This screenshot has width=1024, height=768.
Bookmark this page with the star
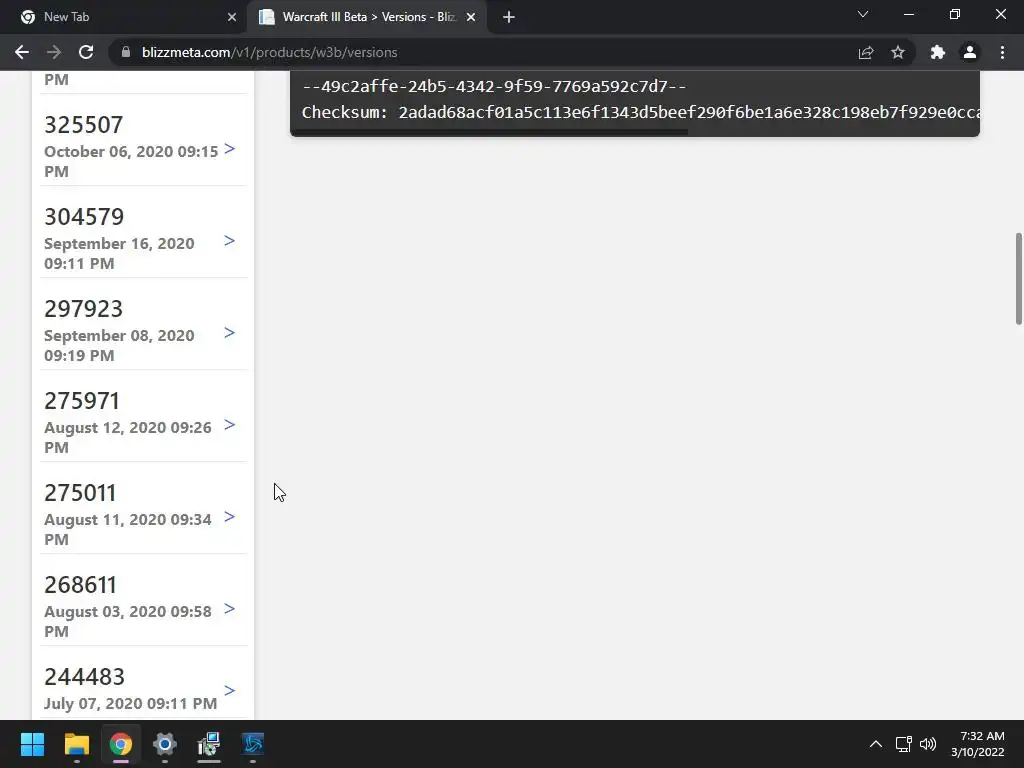(898, 52)
